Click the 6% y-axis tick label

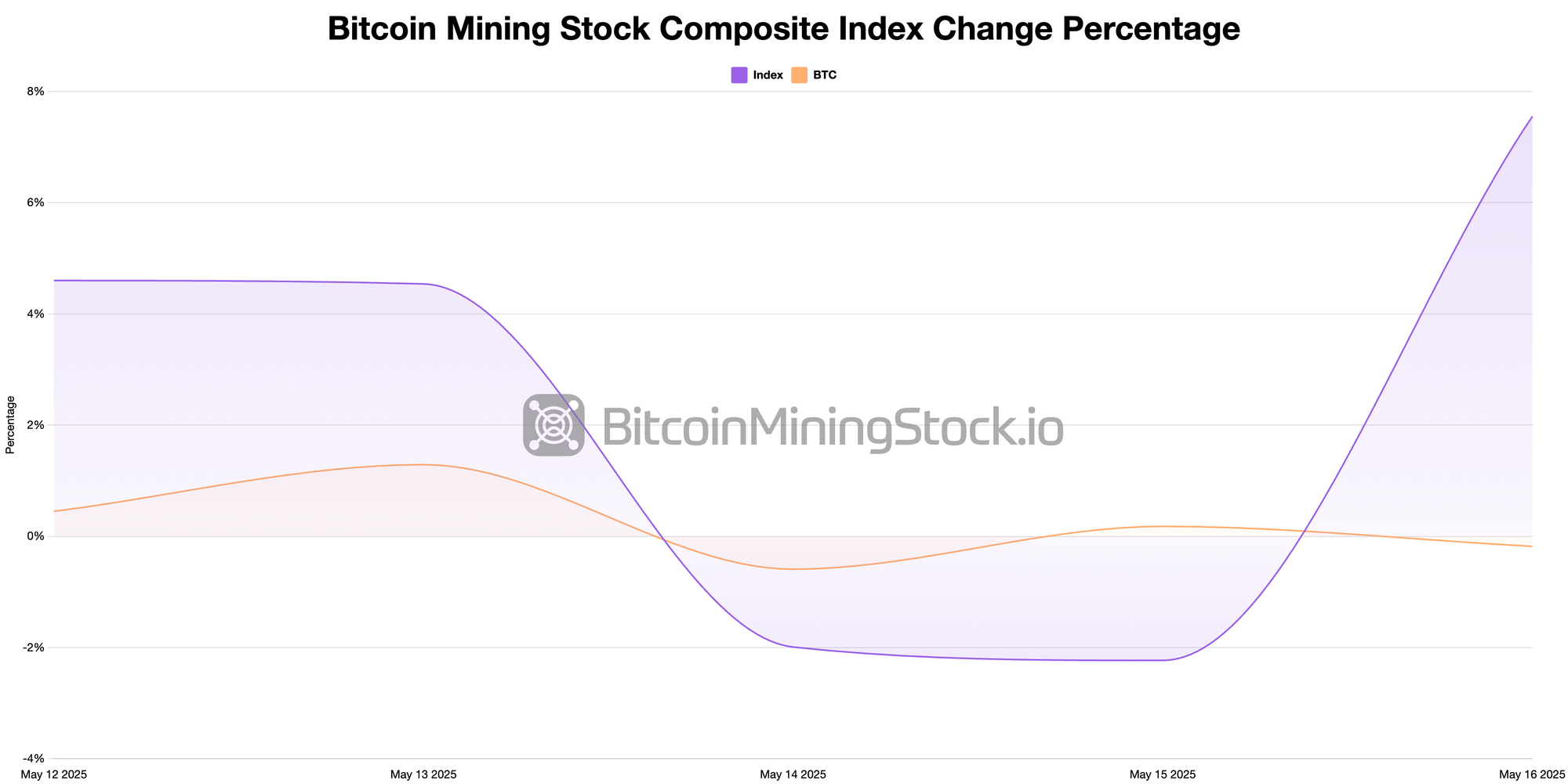(x=36, y=203)
